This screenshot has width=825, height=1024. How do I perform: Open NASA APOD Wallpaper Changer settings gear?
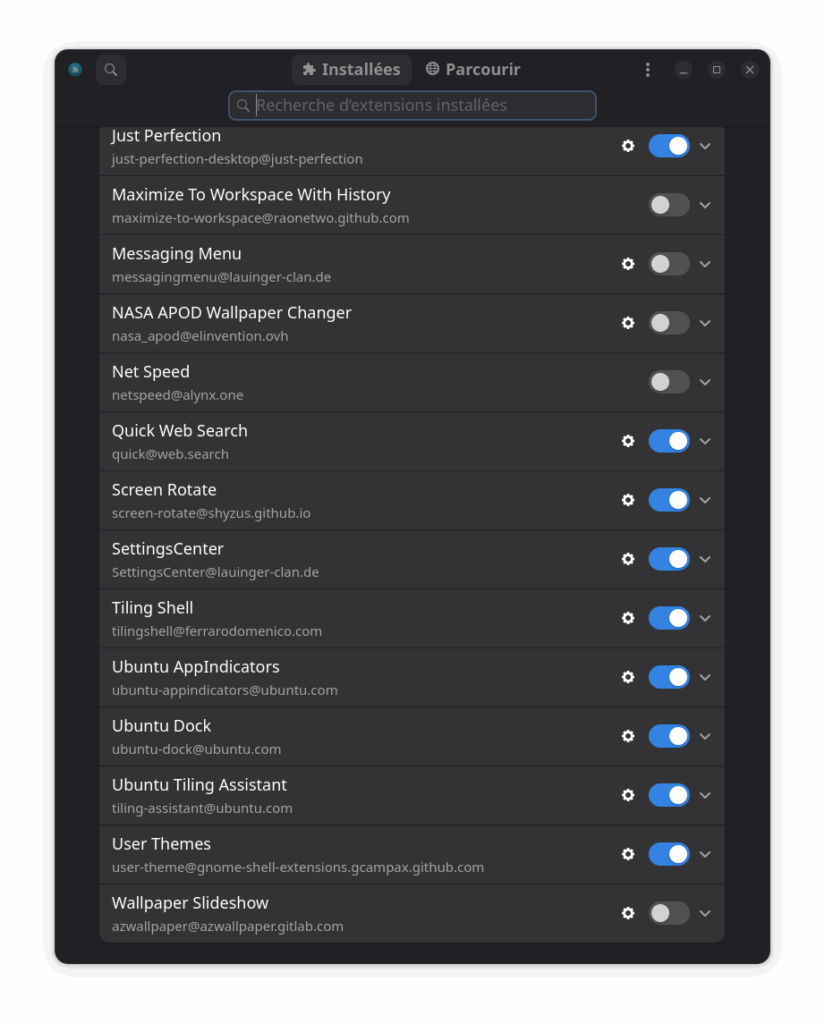point(628,323)
